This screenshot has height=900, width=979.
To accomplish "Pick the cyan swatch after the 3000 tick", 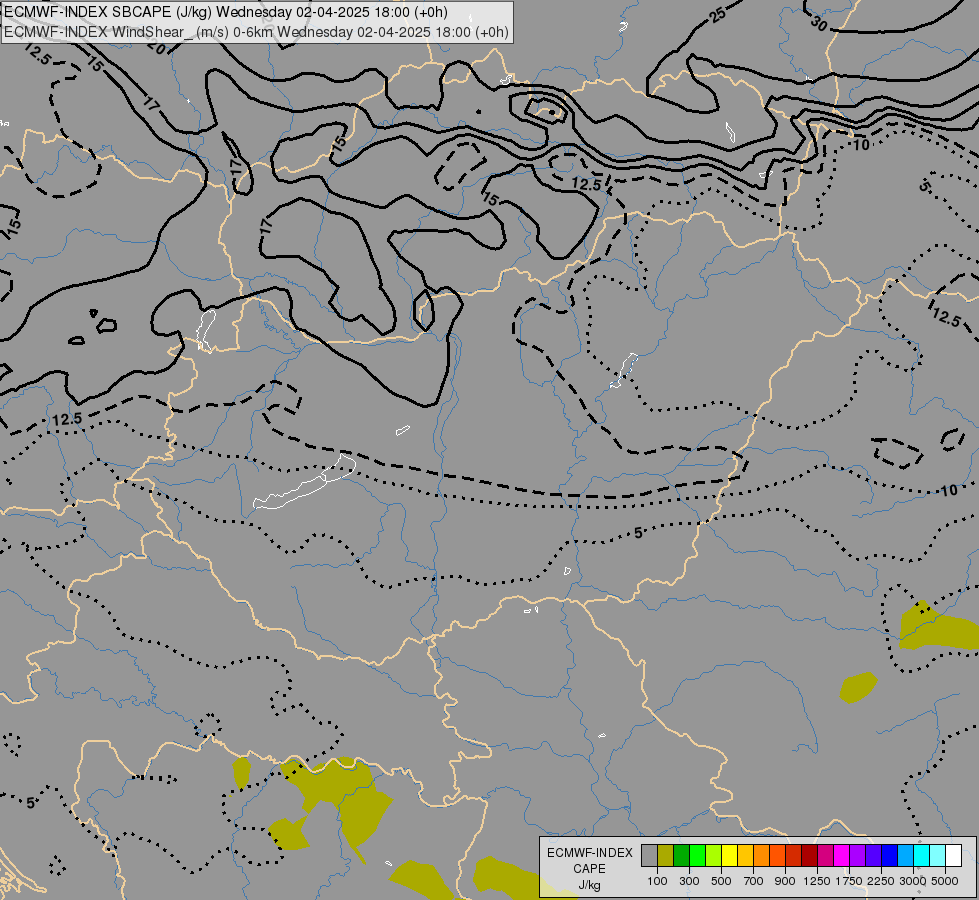I will click(x=922, y=855).
